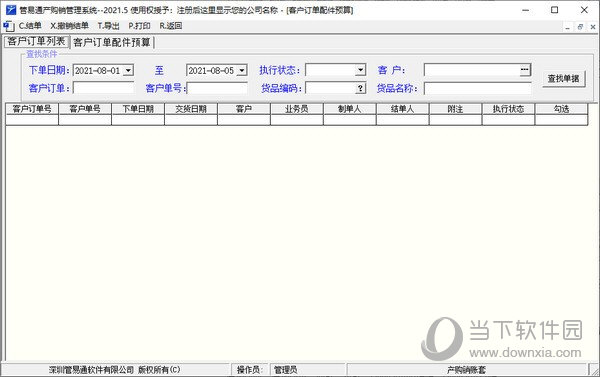Click the 交货日期 column header
600x377 pixels.
tap(191, 109)
